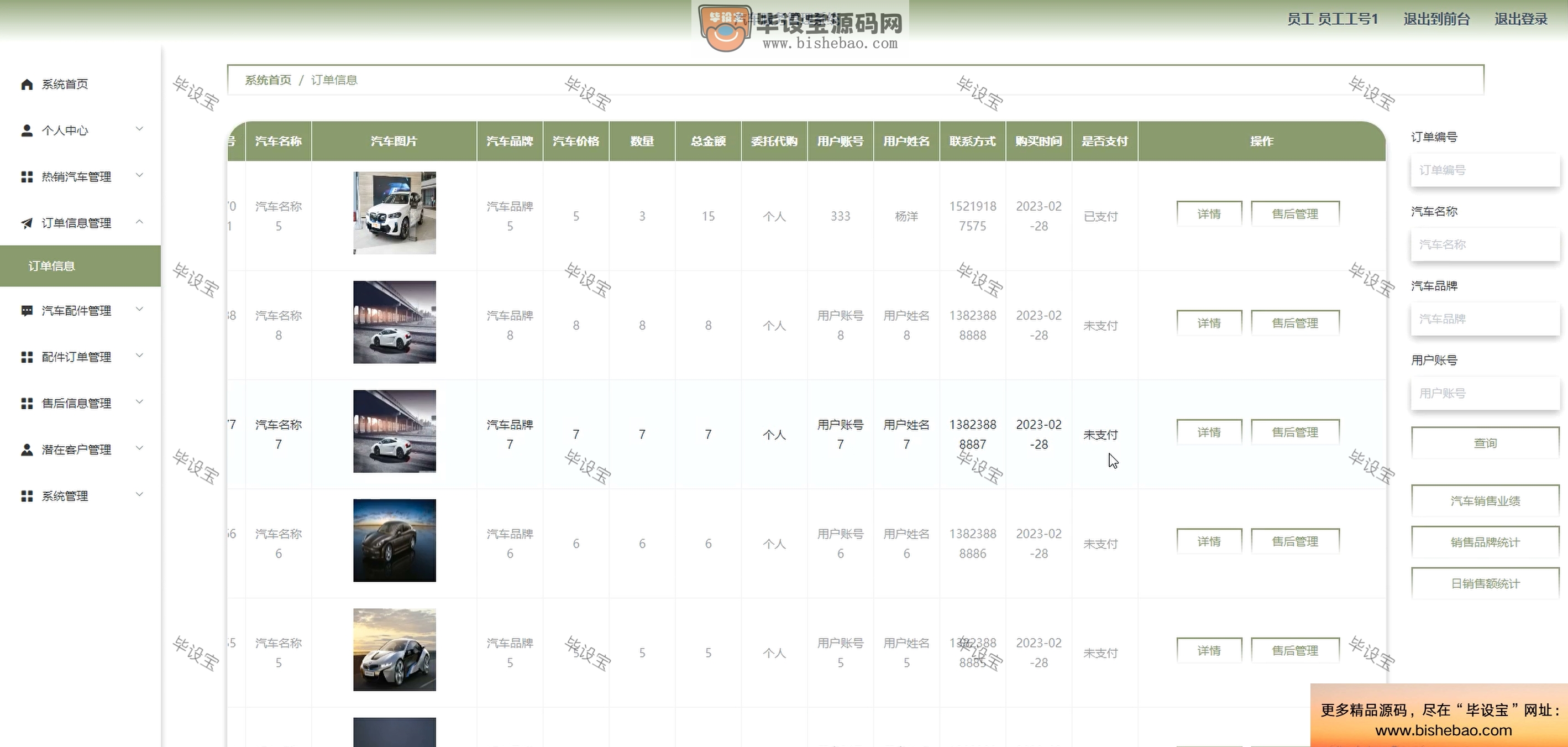This screenshot has height=747, width=1568.
Task: Click 详情 in 用户账号 5 row
Action: [x=1209, y=650]
